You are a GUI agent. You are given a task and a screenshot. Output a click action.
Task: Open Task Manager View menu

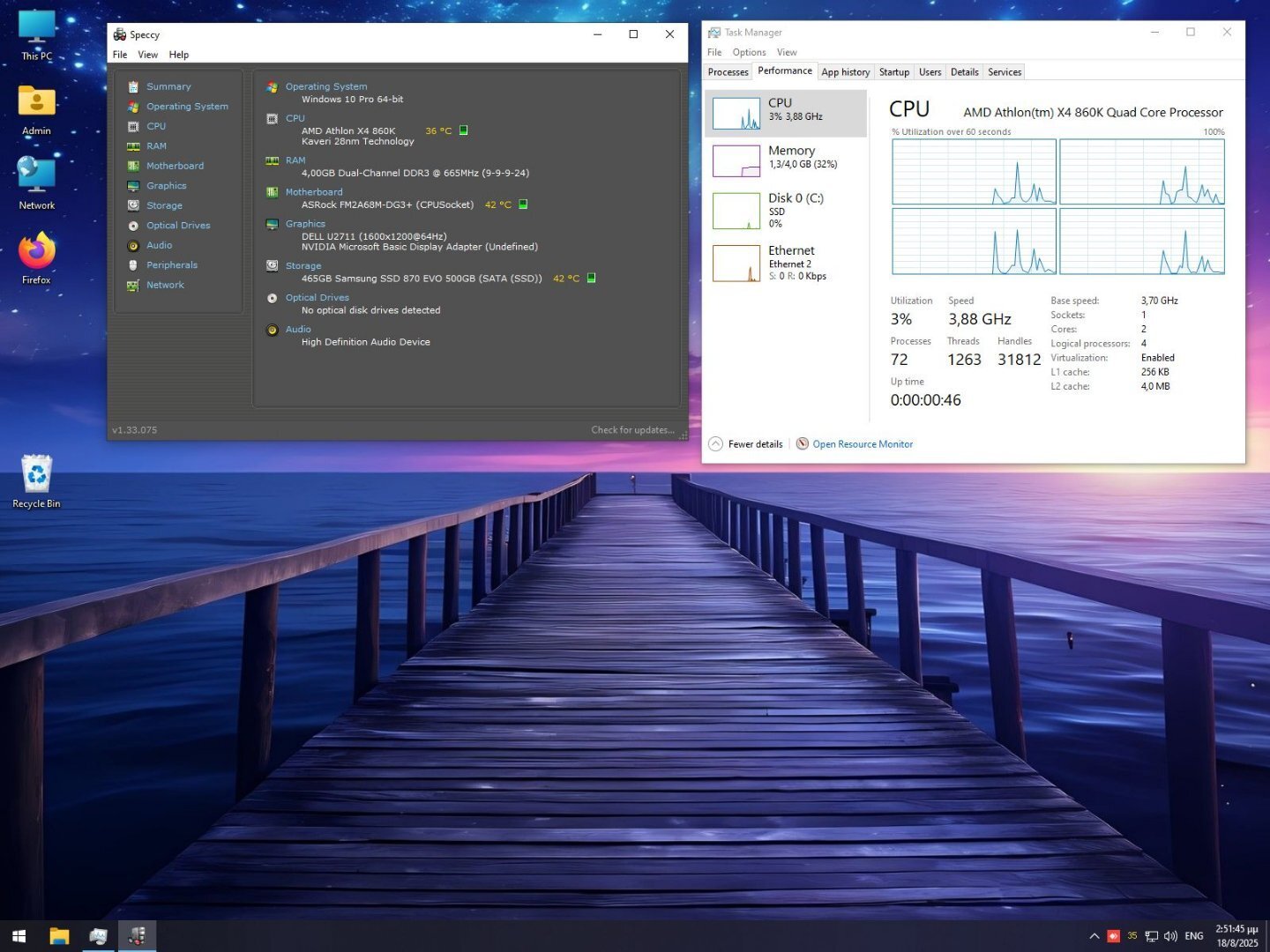coord(787,53)
